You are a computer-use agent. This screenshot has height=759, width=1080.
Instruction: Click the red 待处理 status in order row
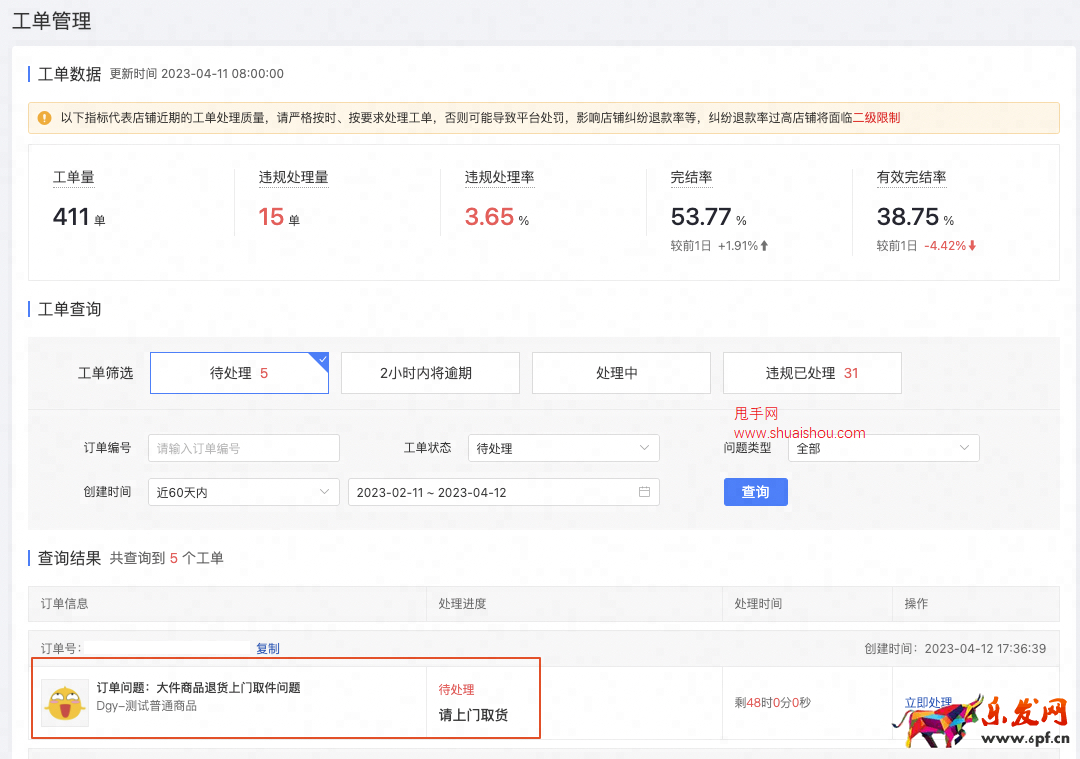coord(456,689)
